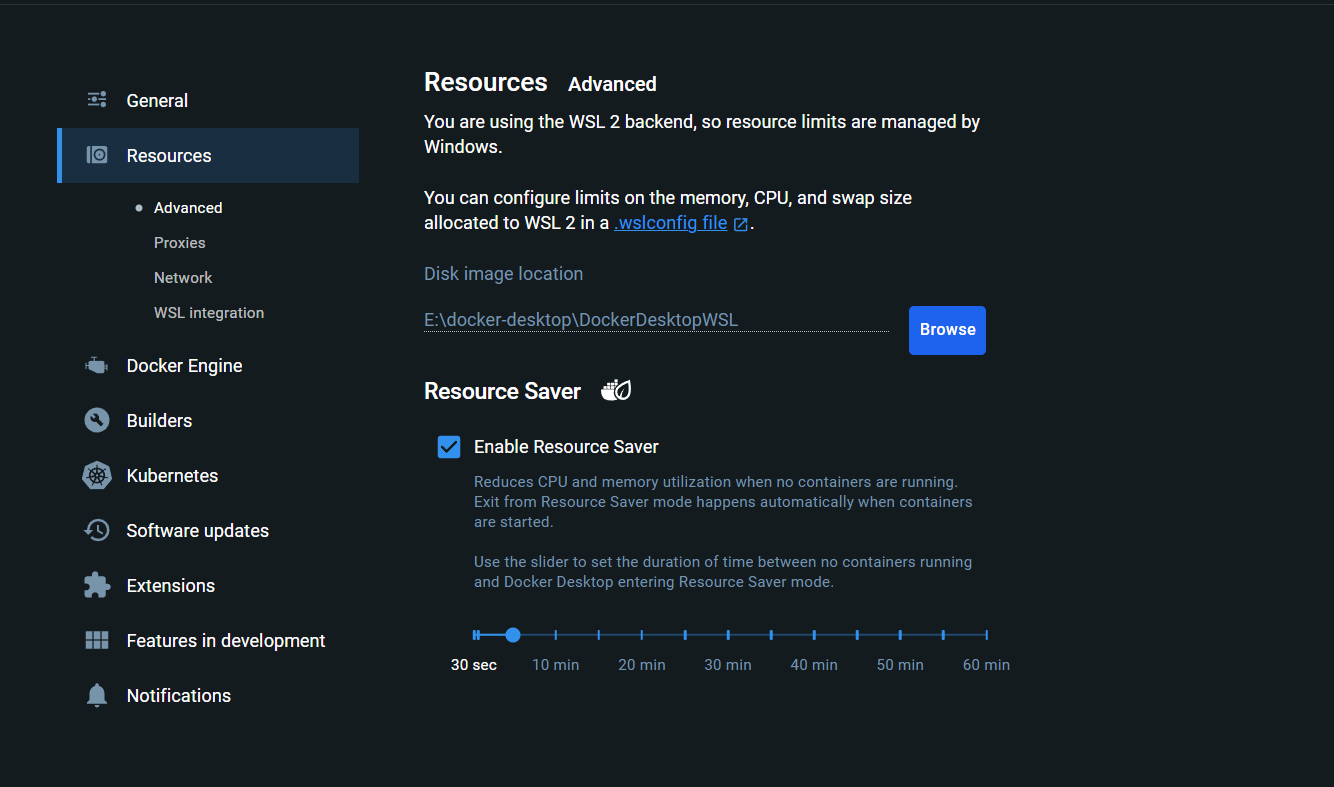Select the Resources settings section
The height and width of the screenshot is (787, 1334).
[x=208, y=155]
